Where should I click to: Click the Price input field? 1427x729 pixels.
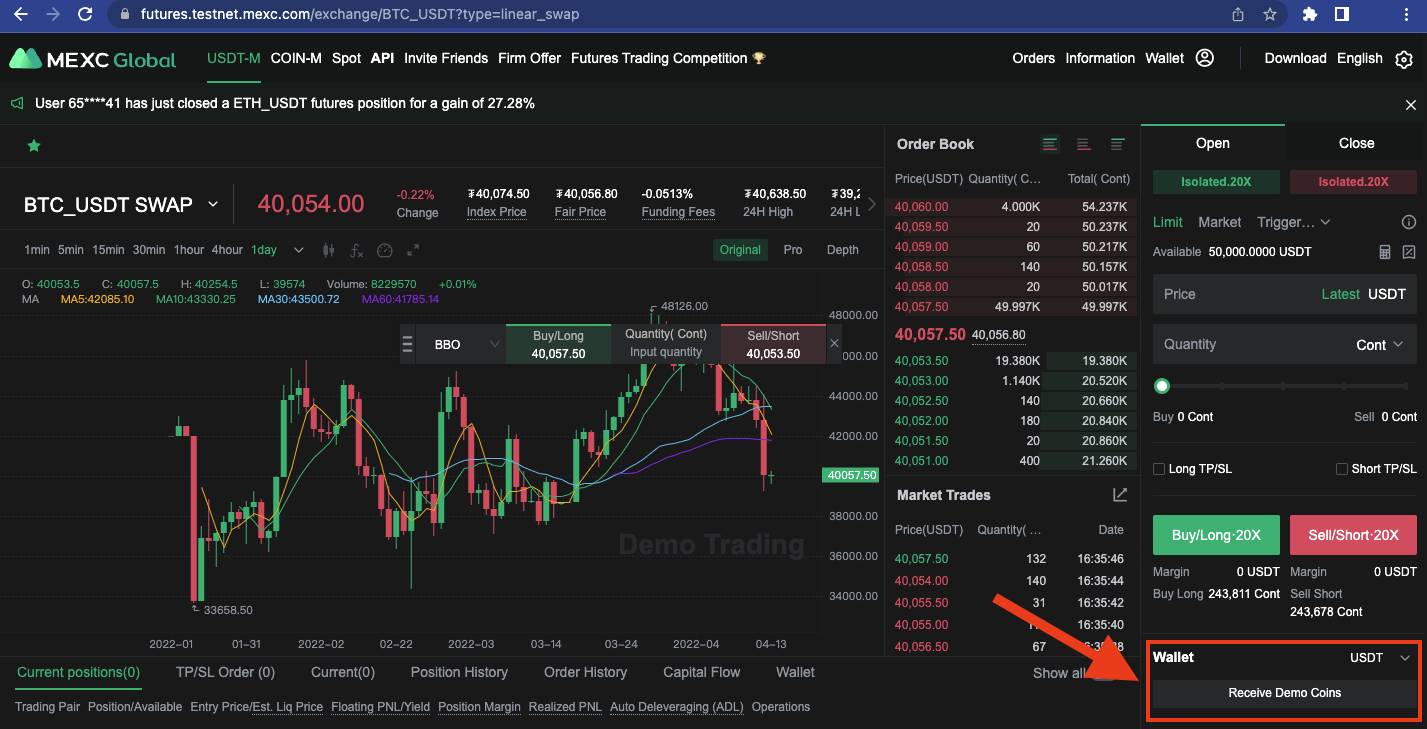pos(1284,294)
